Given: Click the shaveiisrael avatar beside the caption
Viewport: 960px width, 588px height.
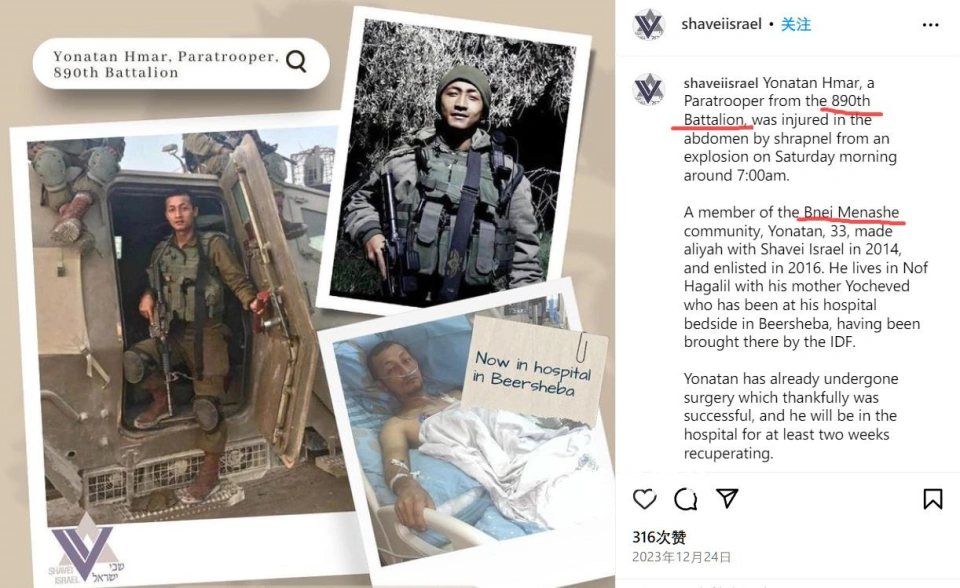Looking at the screenshot, I should (x=648, y=89).
